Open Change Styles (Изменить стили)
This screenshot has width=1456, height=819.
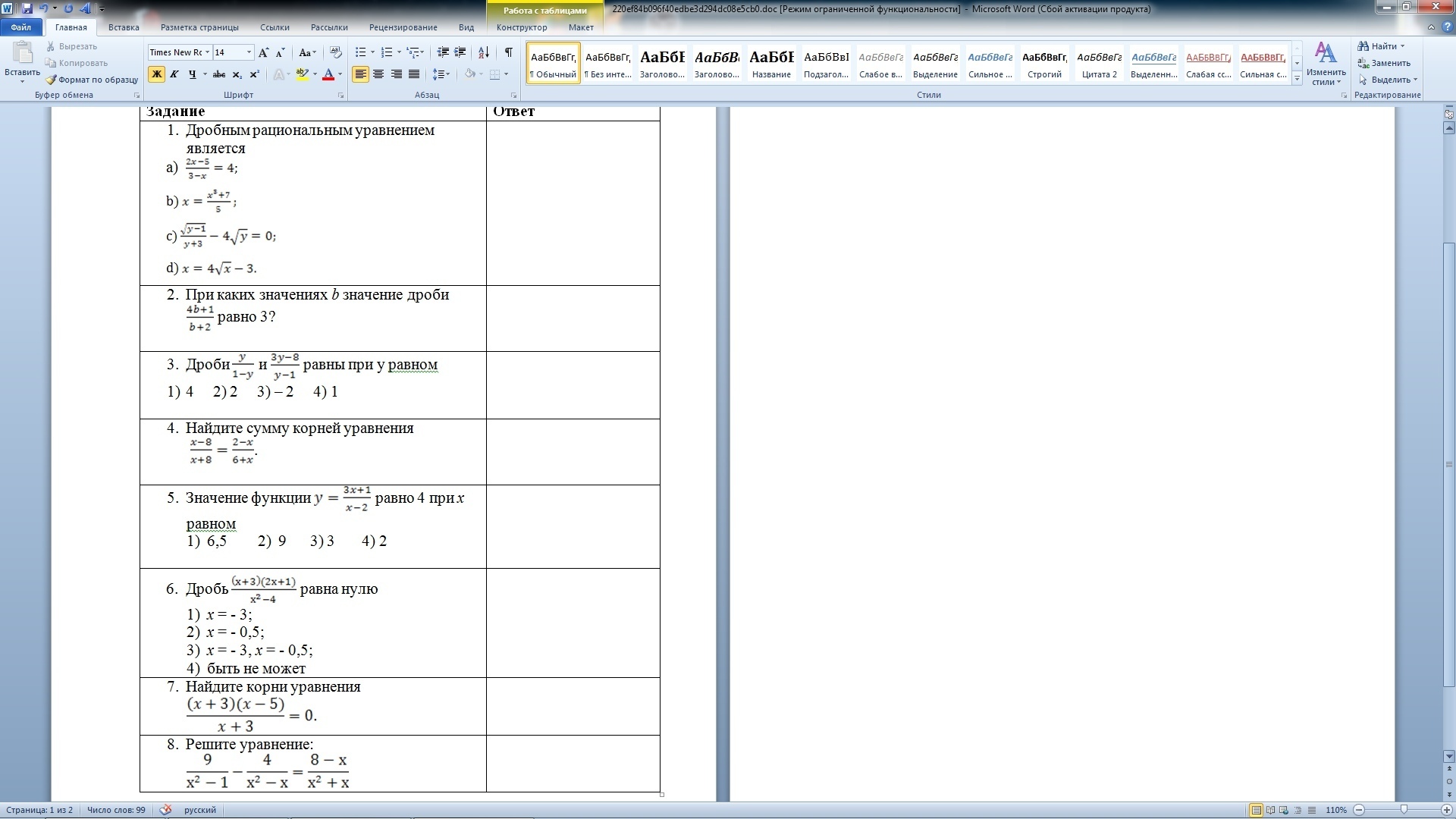(1326, 64)
